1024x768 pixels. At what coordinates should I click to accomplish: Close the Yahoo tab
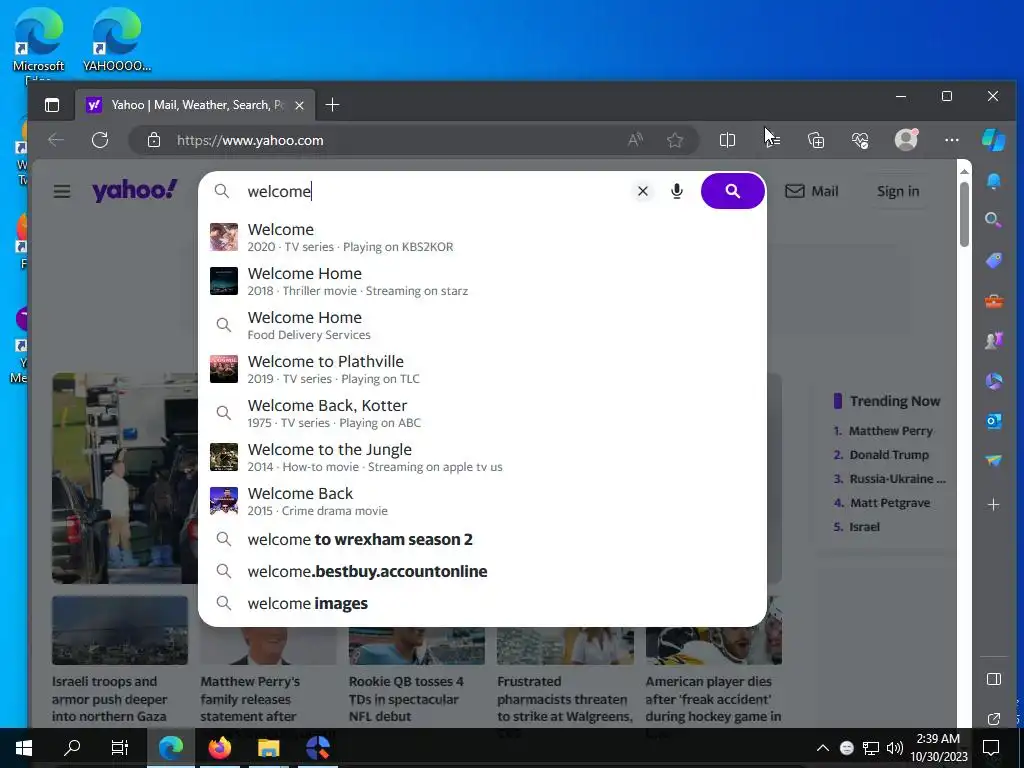pos(299,105)
